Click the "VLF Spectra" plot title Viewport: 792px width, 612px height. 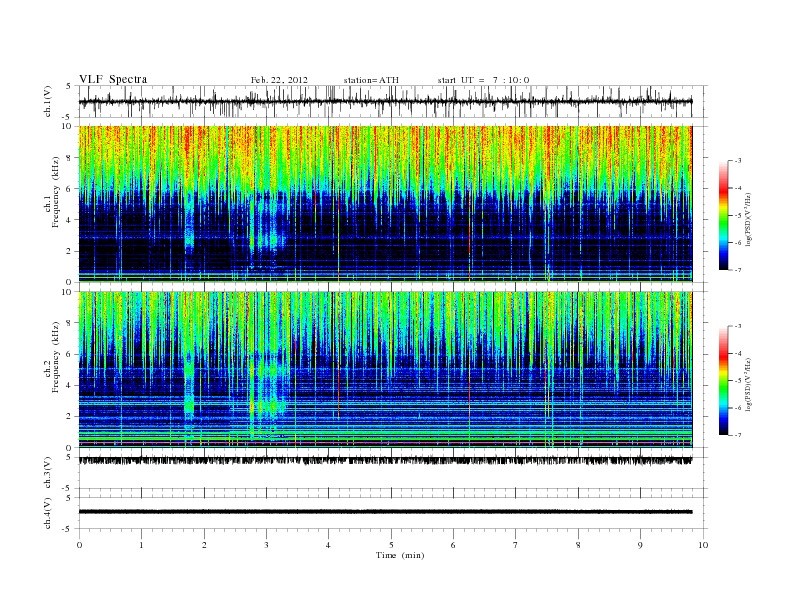113,79
